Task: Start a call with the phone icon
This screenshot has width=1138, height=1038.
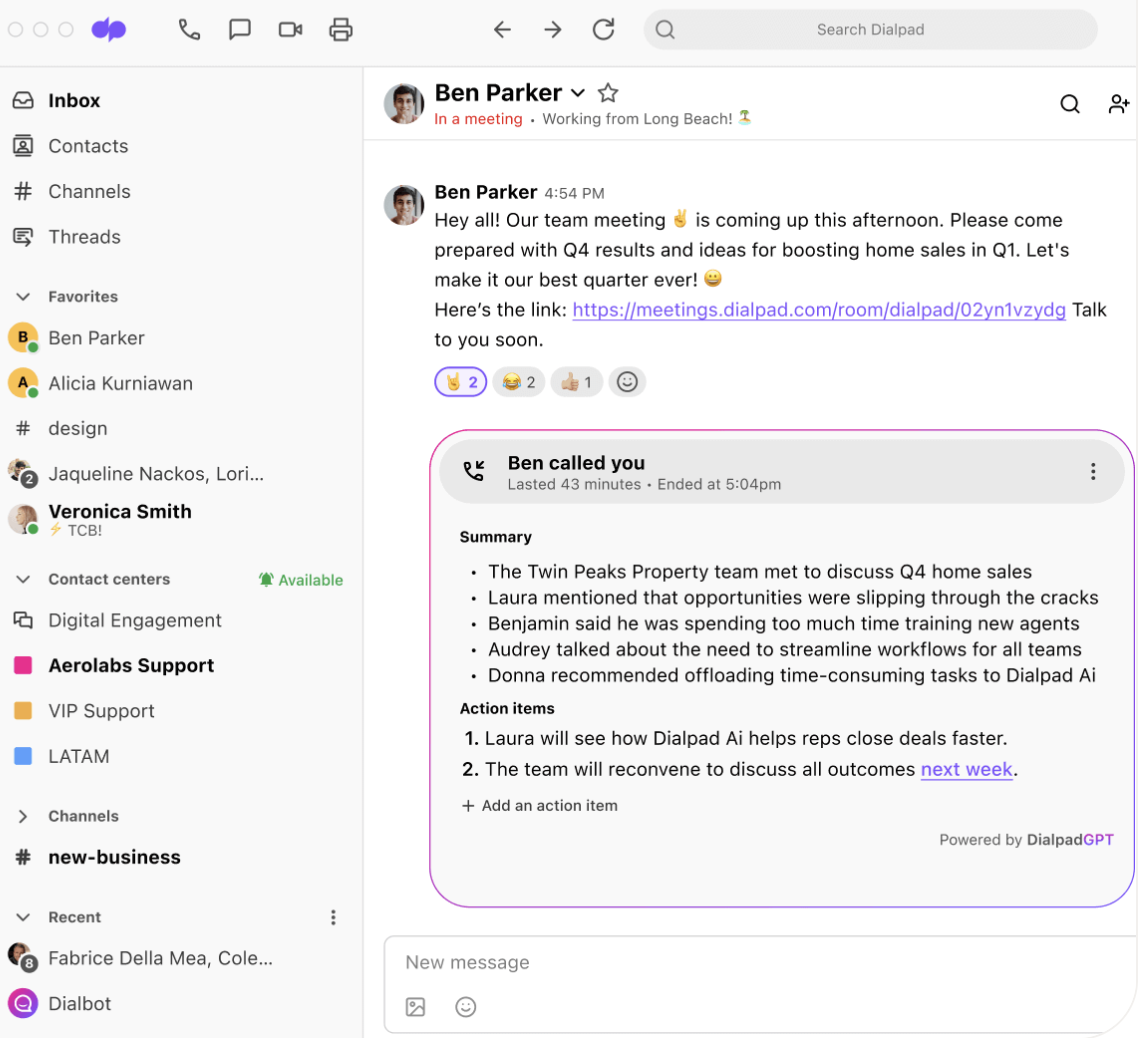Action: (x=189, y=30)
